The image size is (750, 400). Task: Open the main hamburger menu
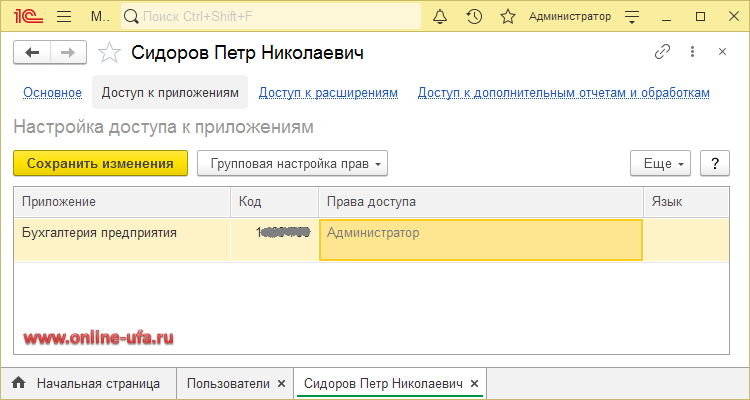point(64,16)
